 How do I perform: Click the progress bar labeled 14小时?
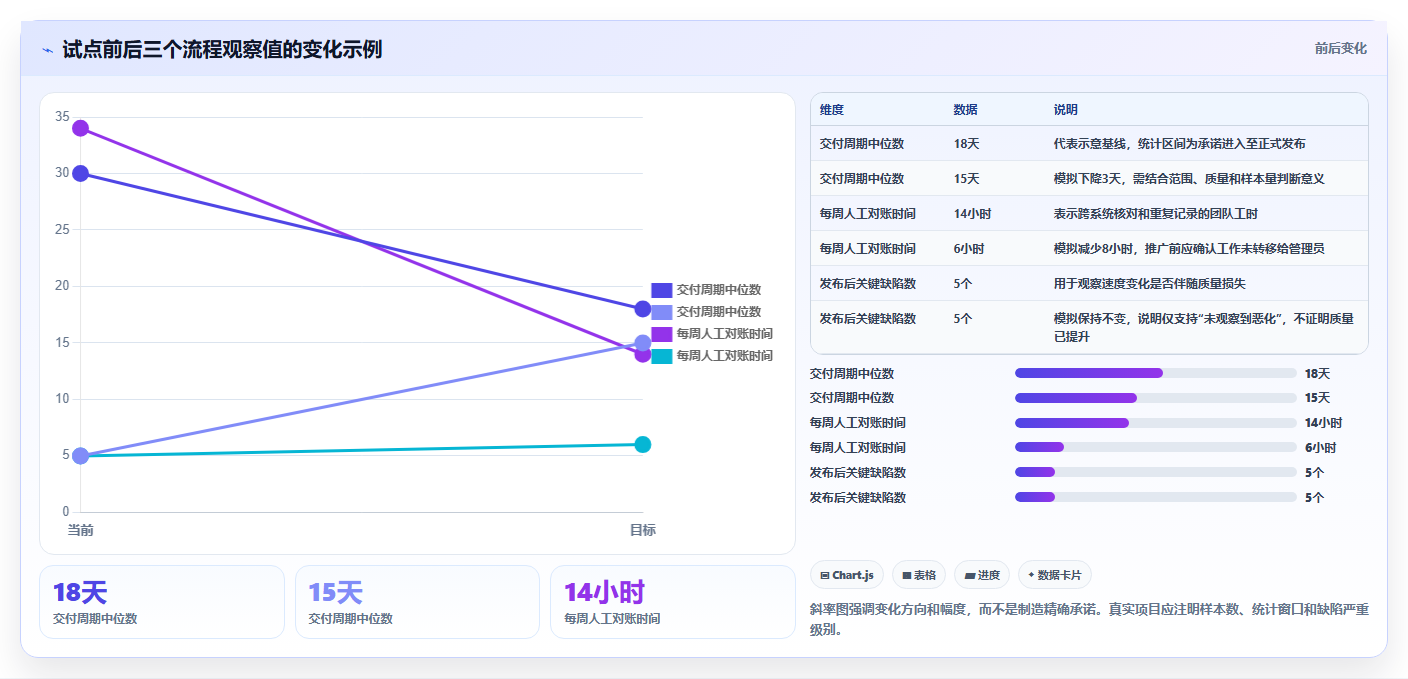coord(1156,423)
